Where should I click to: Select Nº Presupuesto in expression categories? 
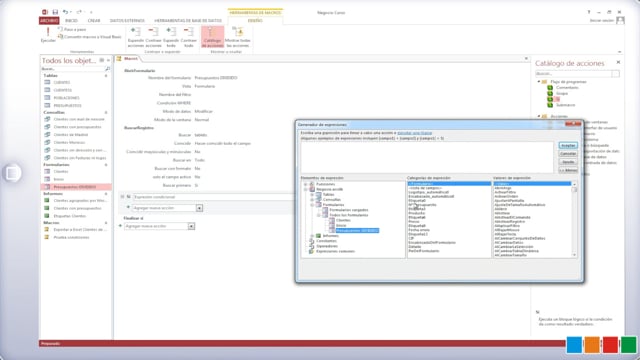coord(422,205)
